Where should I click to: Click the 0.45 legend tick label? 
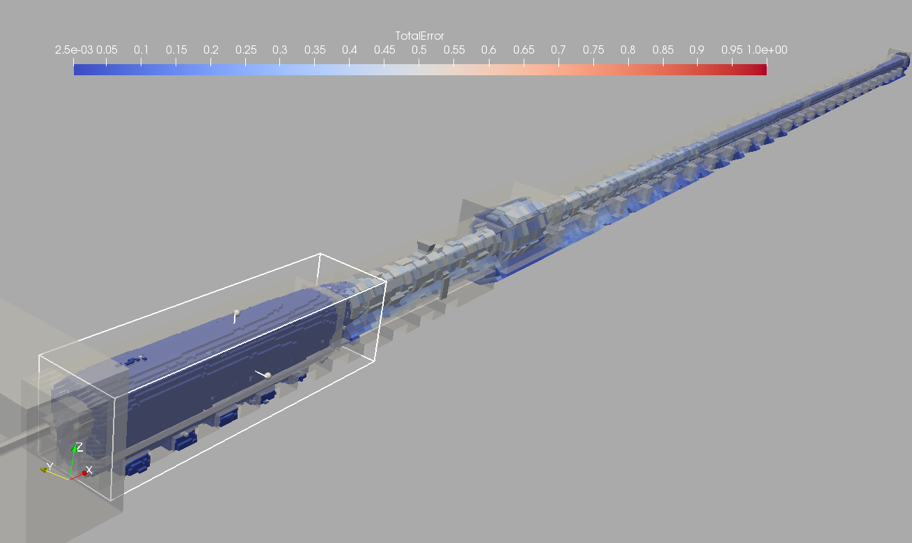(384, 50)
